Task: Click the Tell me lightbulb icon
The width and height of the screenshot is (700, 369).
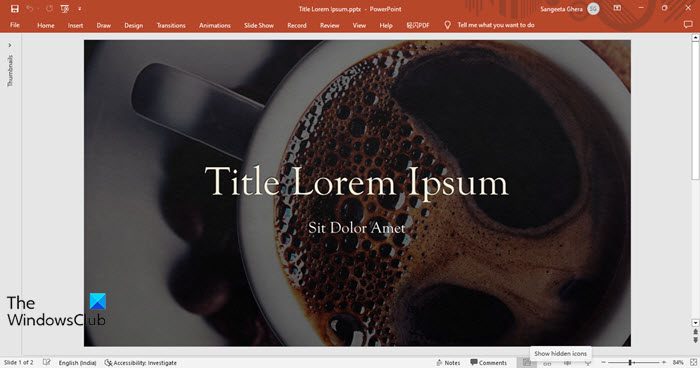Action: [447, 25]
